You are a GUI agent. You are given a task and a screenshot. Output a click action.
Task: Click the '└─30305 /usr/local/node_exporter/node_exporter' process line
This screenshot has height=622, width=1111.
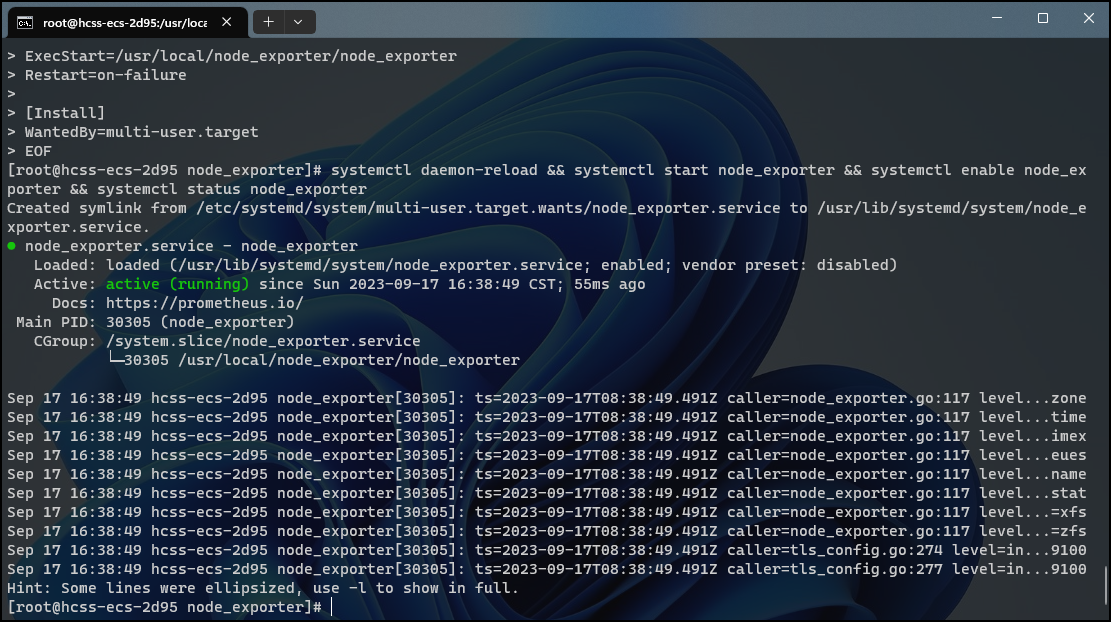[314, 360]
